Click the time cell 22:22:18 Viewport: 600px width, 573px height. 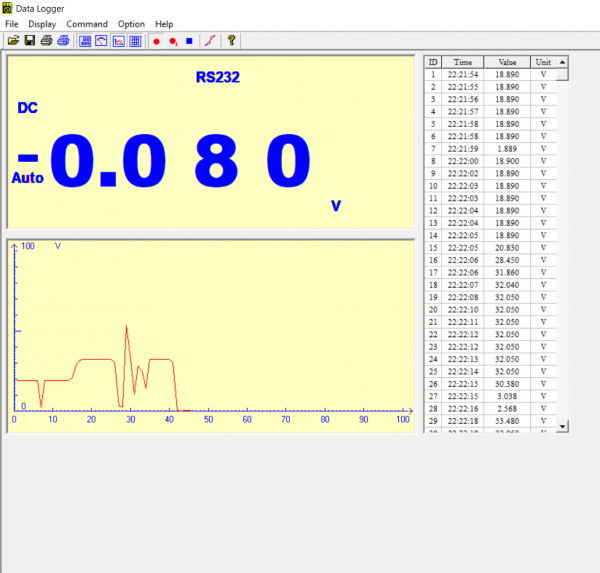(x=463, y=421)
